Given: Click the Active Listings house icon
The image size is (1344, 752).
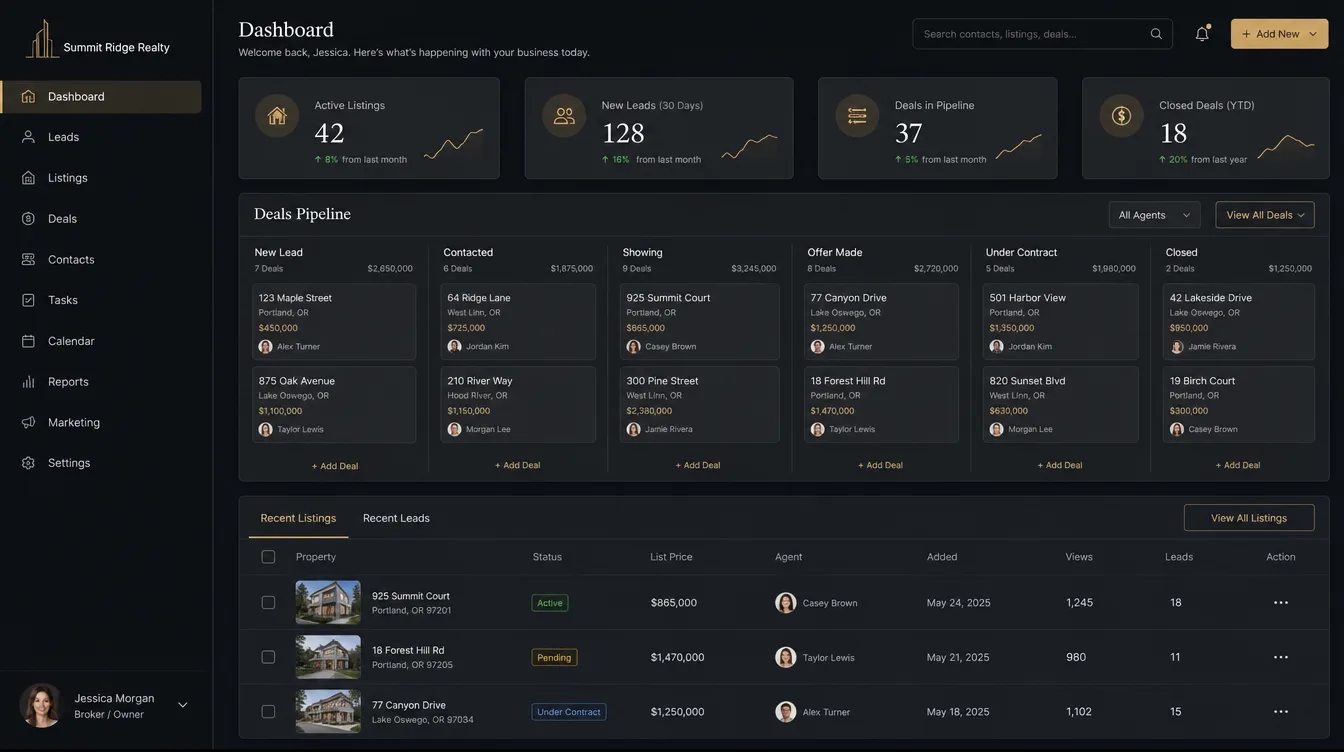Looking at the screenshot, I should 277,116.
